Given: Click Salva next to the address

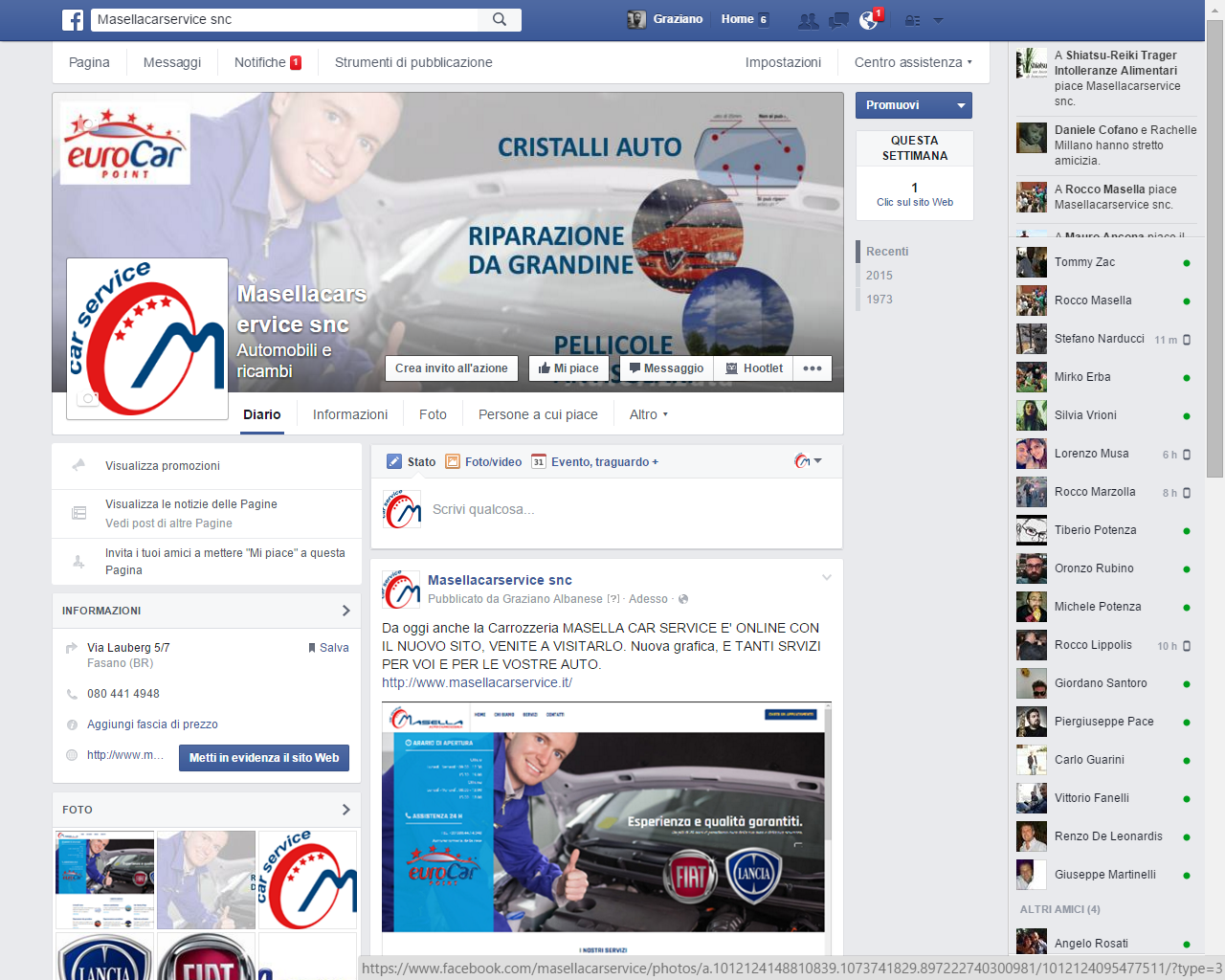Looking at the screenshot, I should [x=328, y=648].
